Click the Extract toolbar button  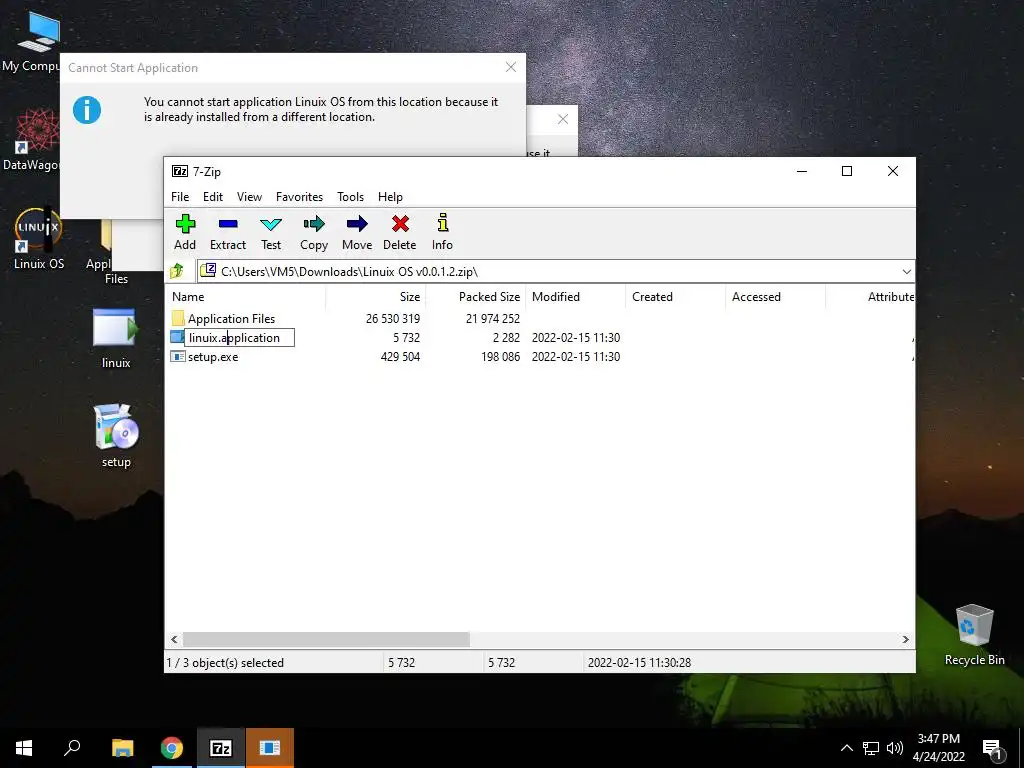click(x=228, y=232)
